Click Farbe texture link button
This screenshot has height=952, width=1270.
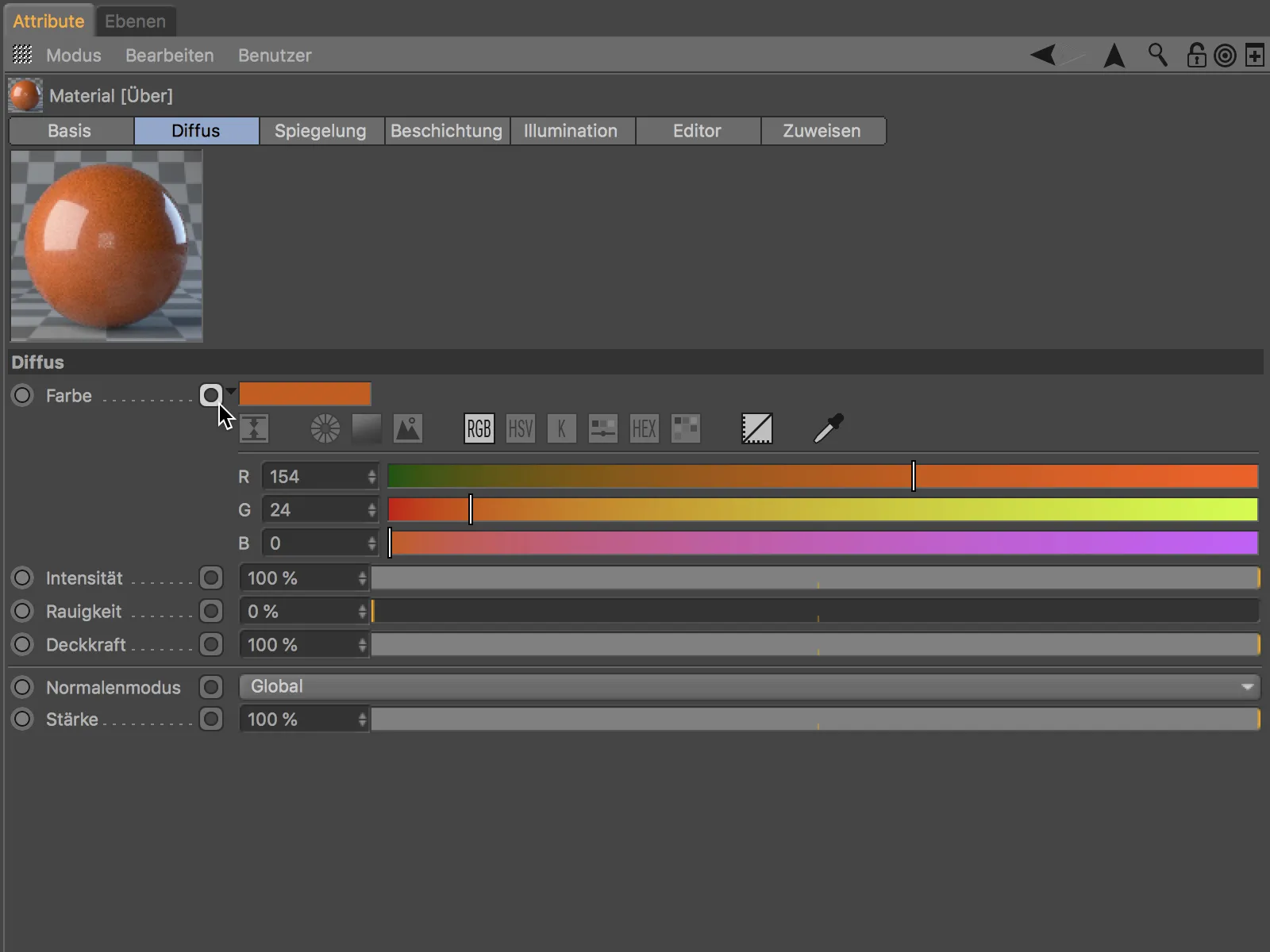(210, 395)
